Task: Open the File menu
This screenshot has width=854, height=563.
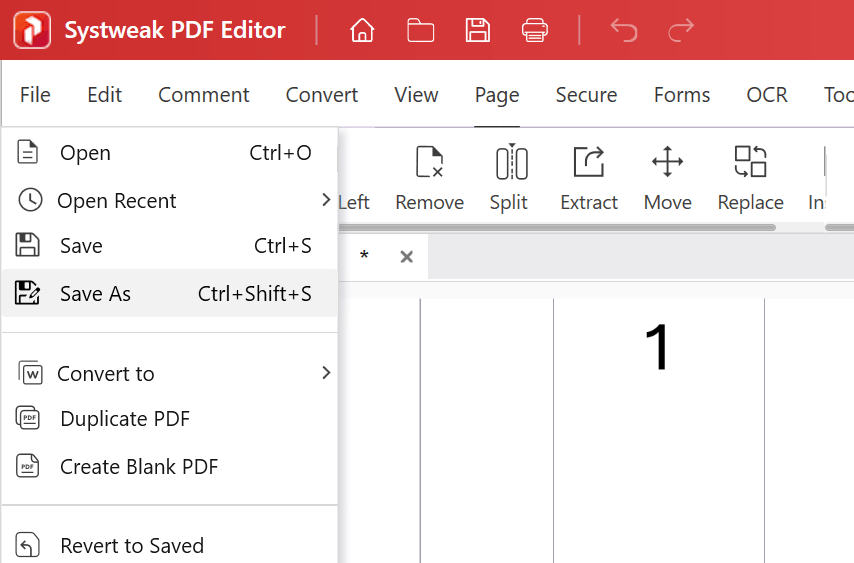Action: pos(35,95)
